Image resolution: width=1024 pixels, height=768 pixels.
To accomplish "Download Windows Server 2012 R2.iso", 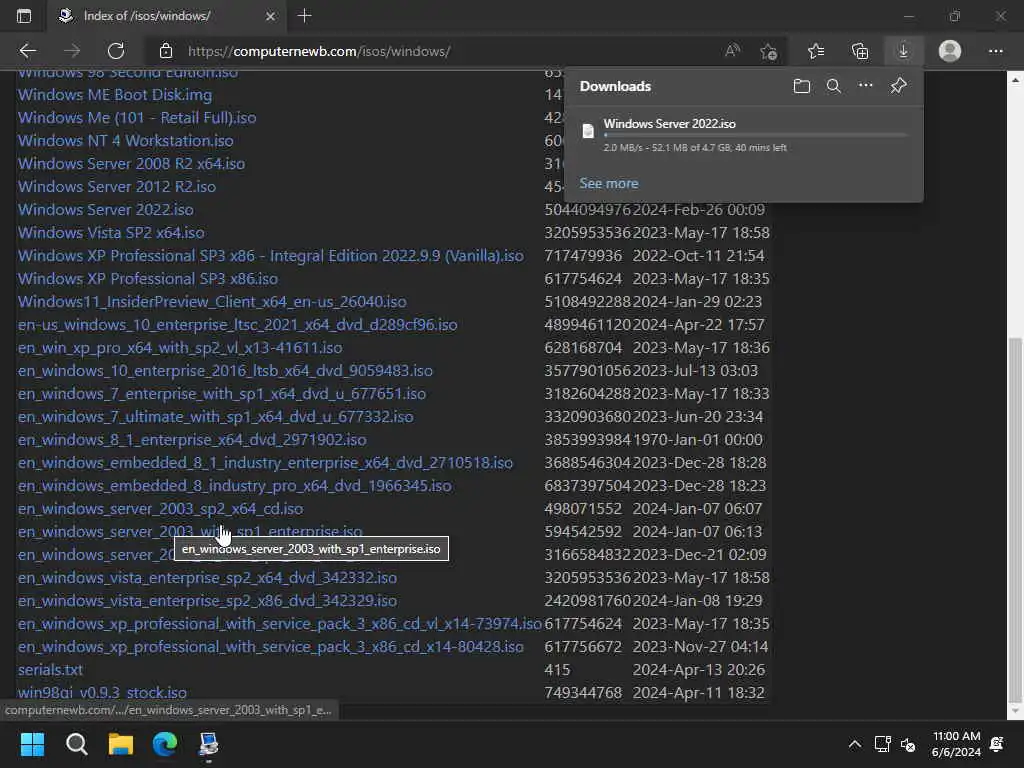I will click(117, 186).
